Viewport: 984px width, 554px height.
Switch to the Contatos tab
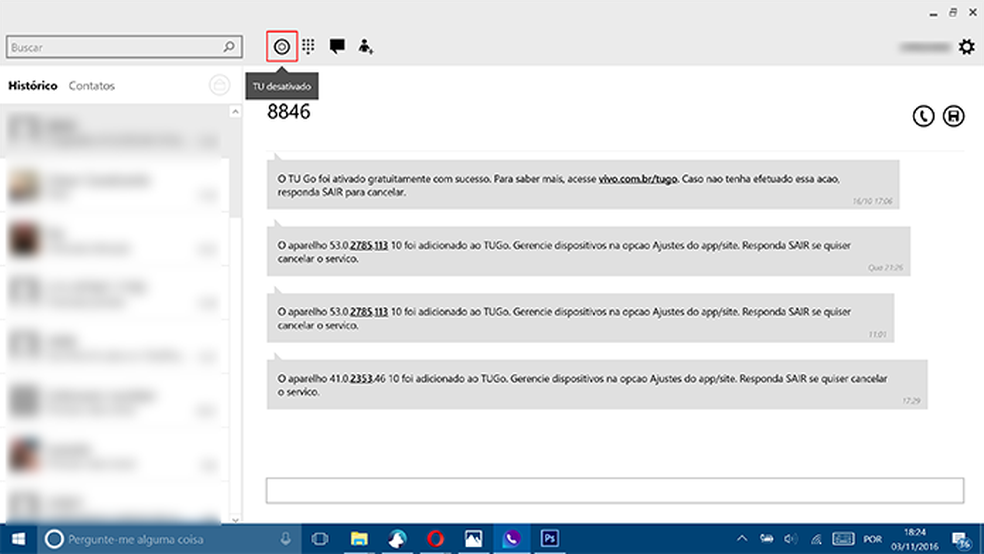pyautogui.click(x=92, y=86)
